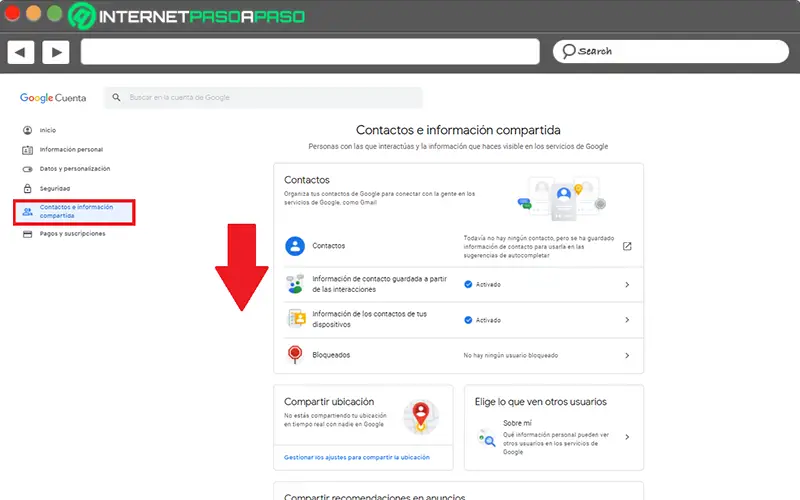Viewport: 800px width, 500px height.
Task: Click Activado checkmark for interaction contact info
Action: tap(468, 285)
